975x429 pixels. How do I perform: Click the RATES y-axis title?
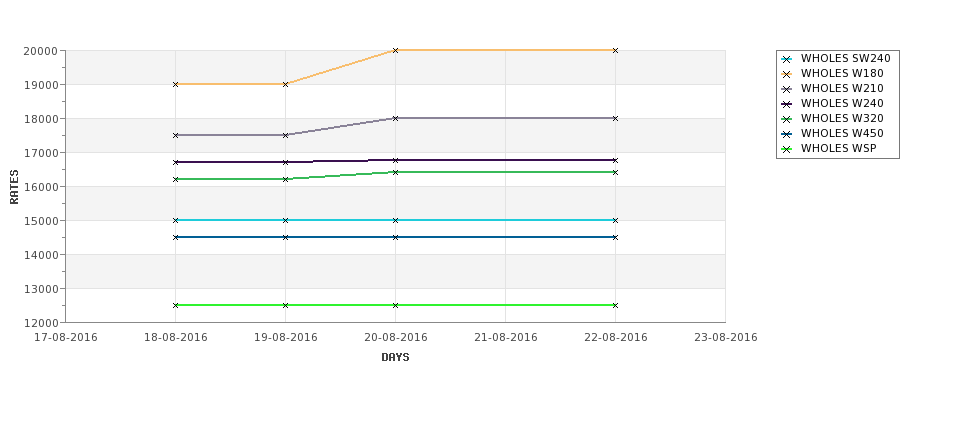pos(14,187)
